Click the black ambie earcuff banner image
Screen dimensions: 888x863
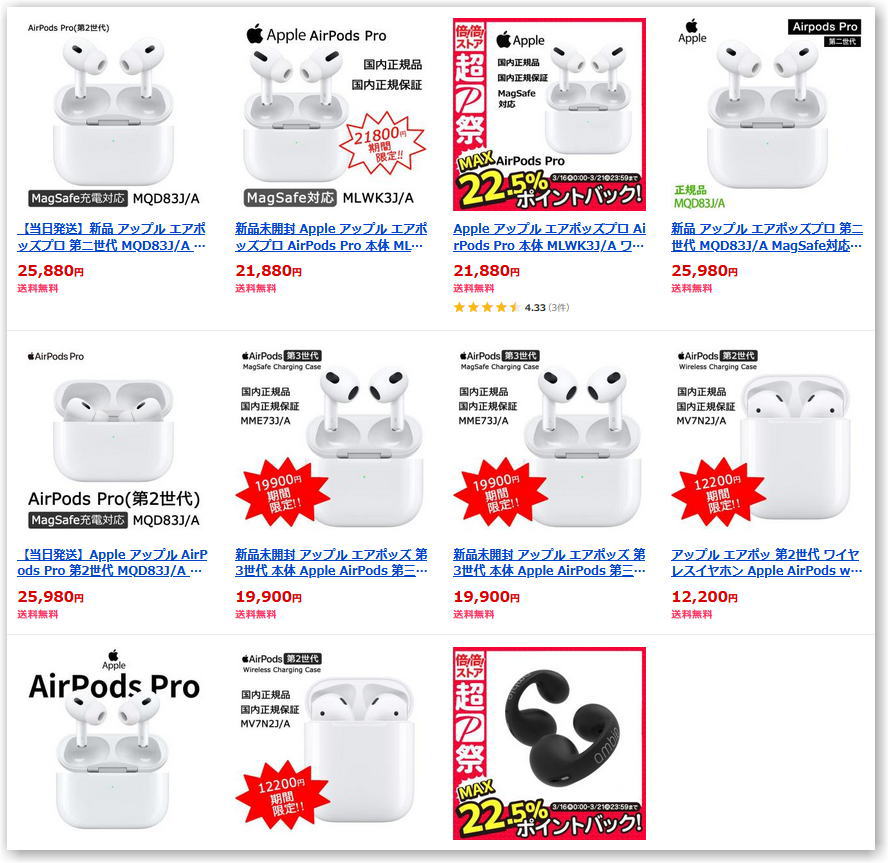[x=549, y=743]
